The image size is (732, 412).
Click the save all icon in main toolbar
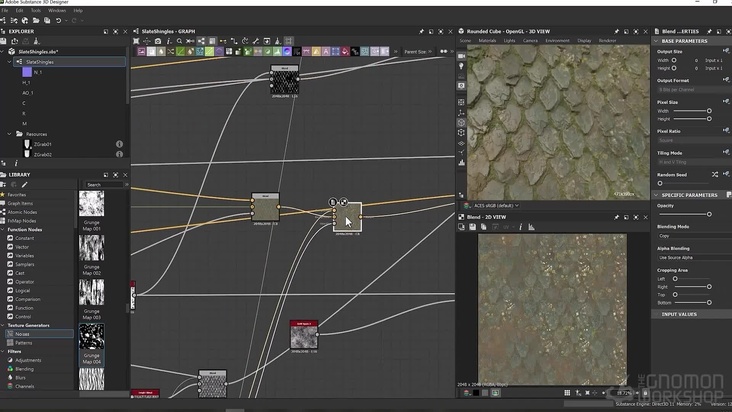click(x=47, y=21)
